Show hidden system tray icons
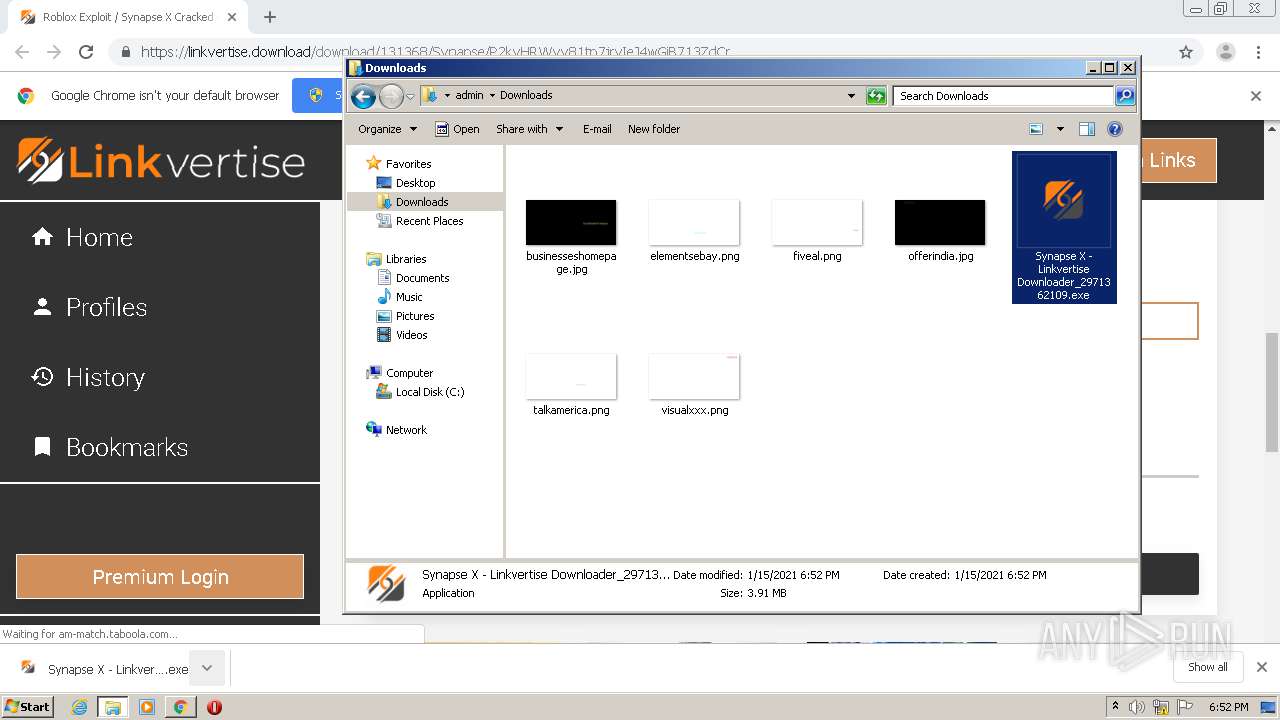The image size is (1280, 720). tap(1115, 707)
